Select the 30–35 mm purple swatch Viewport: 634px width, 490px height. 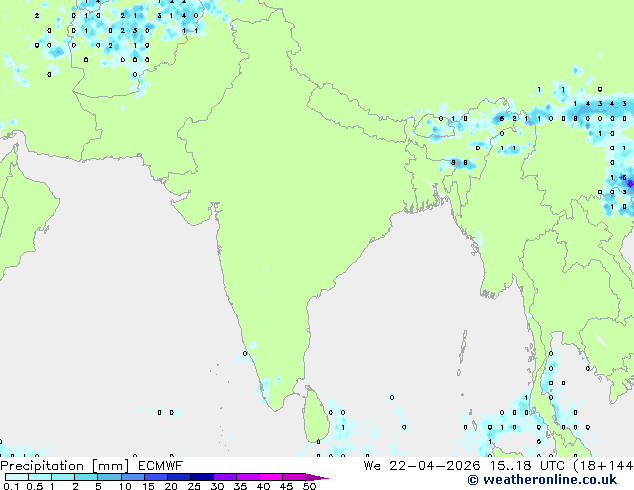[x=224, y=477]
